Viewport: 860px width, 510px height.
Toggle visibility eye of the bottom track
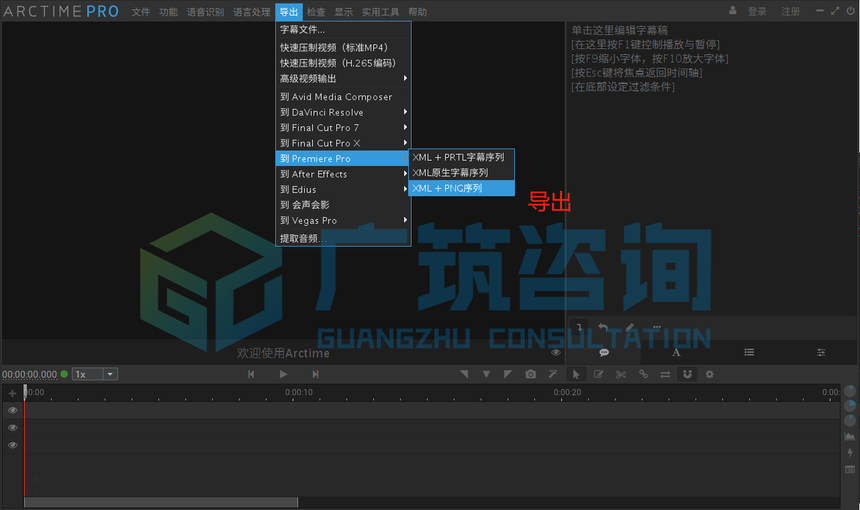(x=13, y=445)
